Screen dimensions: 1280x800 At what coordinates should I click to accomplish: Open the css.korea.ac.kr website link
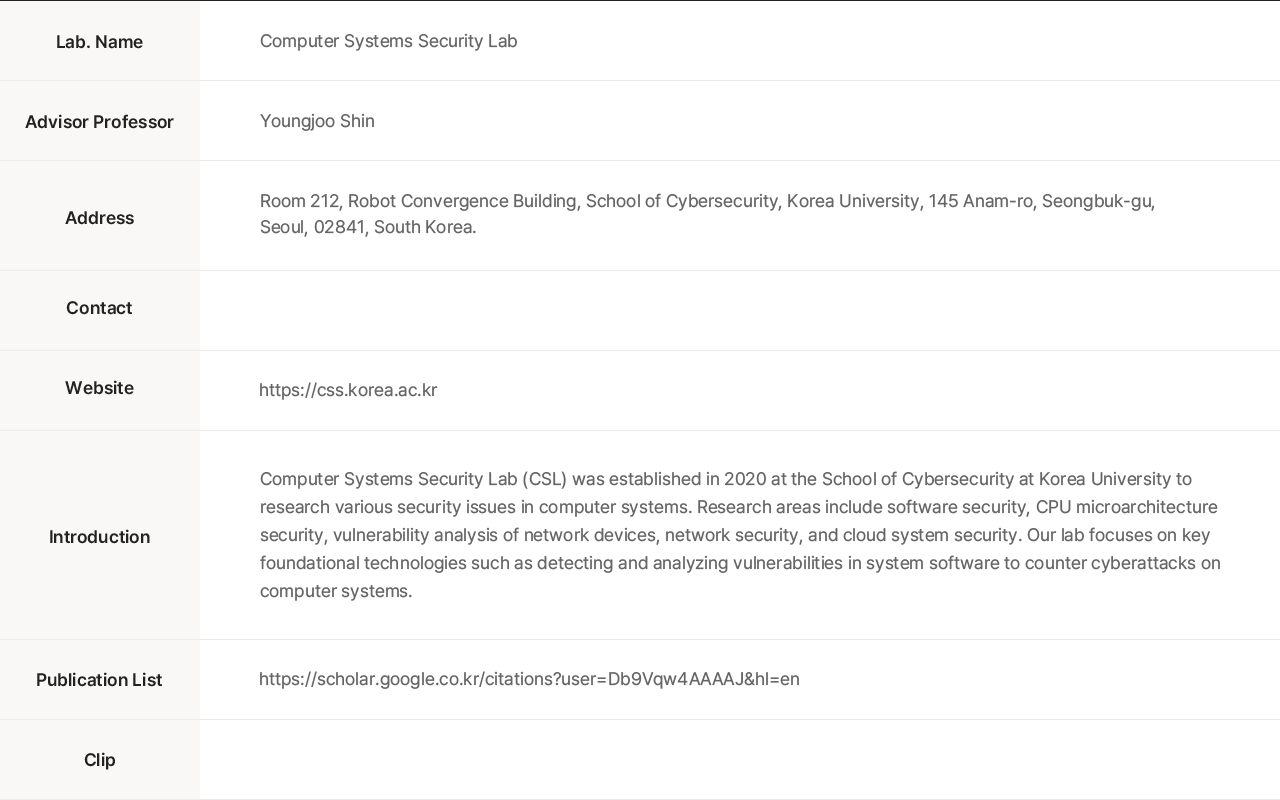click(x=347, y=390)
